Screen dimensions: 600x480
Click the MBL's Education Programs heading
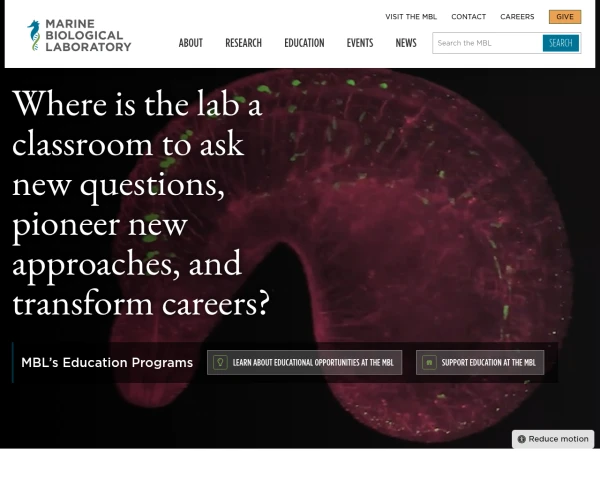pyautogui.click(x=107, y=362)
